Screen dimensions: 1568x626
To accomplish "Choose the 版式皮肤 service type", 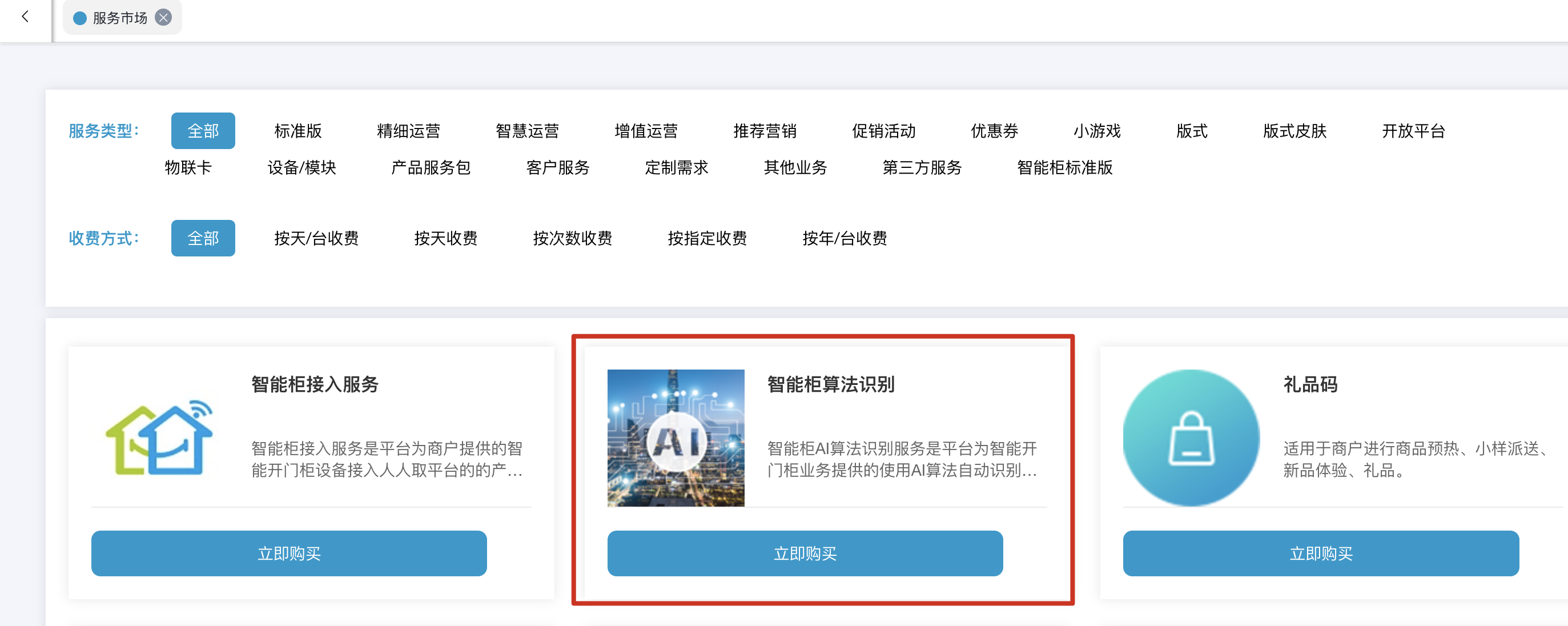I will [x=1294, y=131].
